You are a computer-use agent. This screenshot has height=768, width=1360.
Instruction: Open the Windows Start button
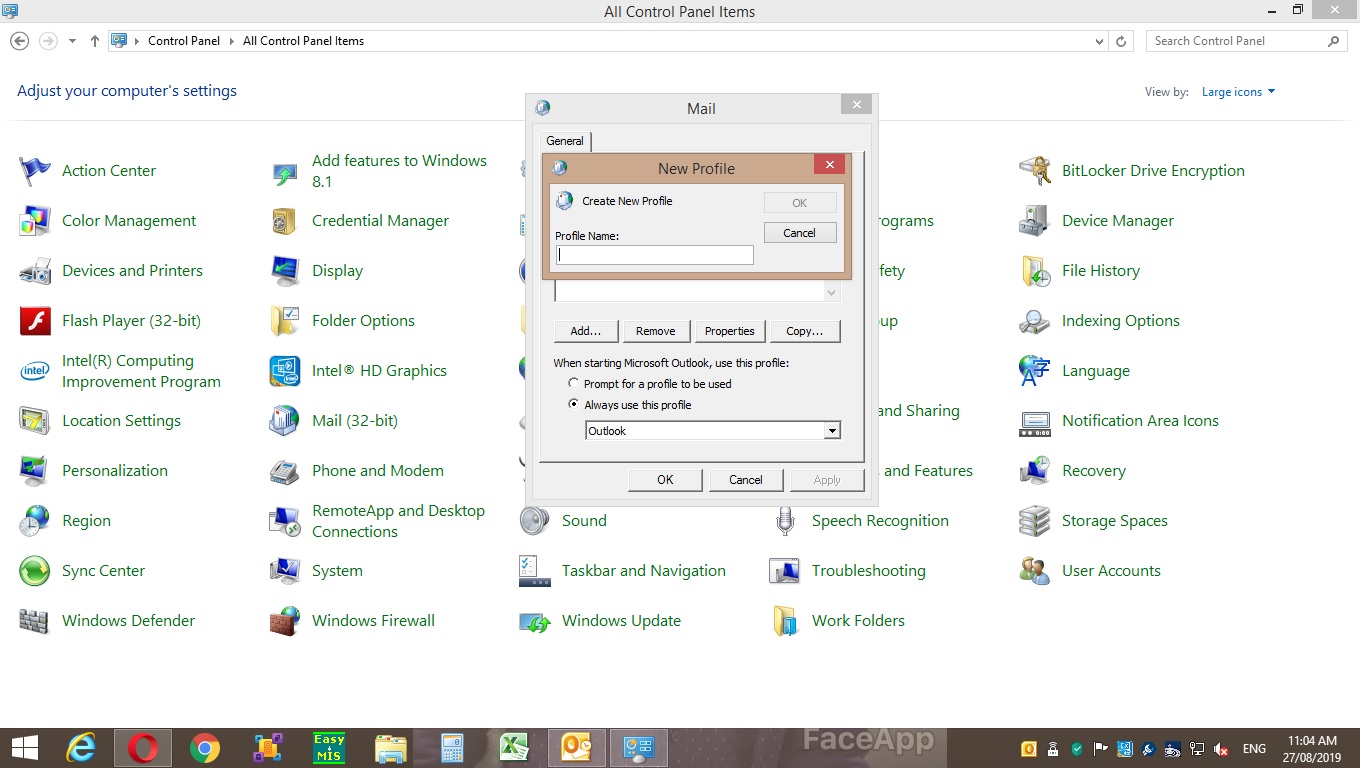pyautogui.click(x=25, y=748)
